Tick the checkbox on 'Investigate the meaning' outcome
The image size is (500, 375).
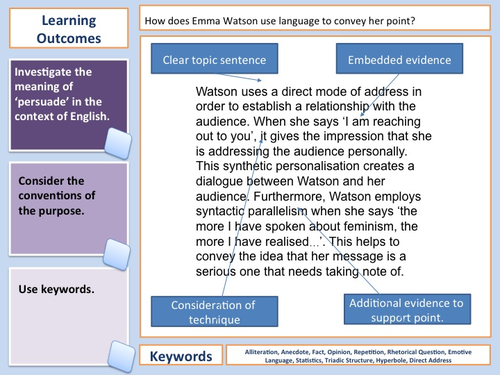118,143
